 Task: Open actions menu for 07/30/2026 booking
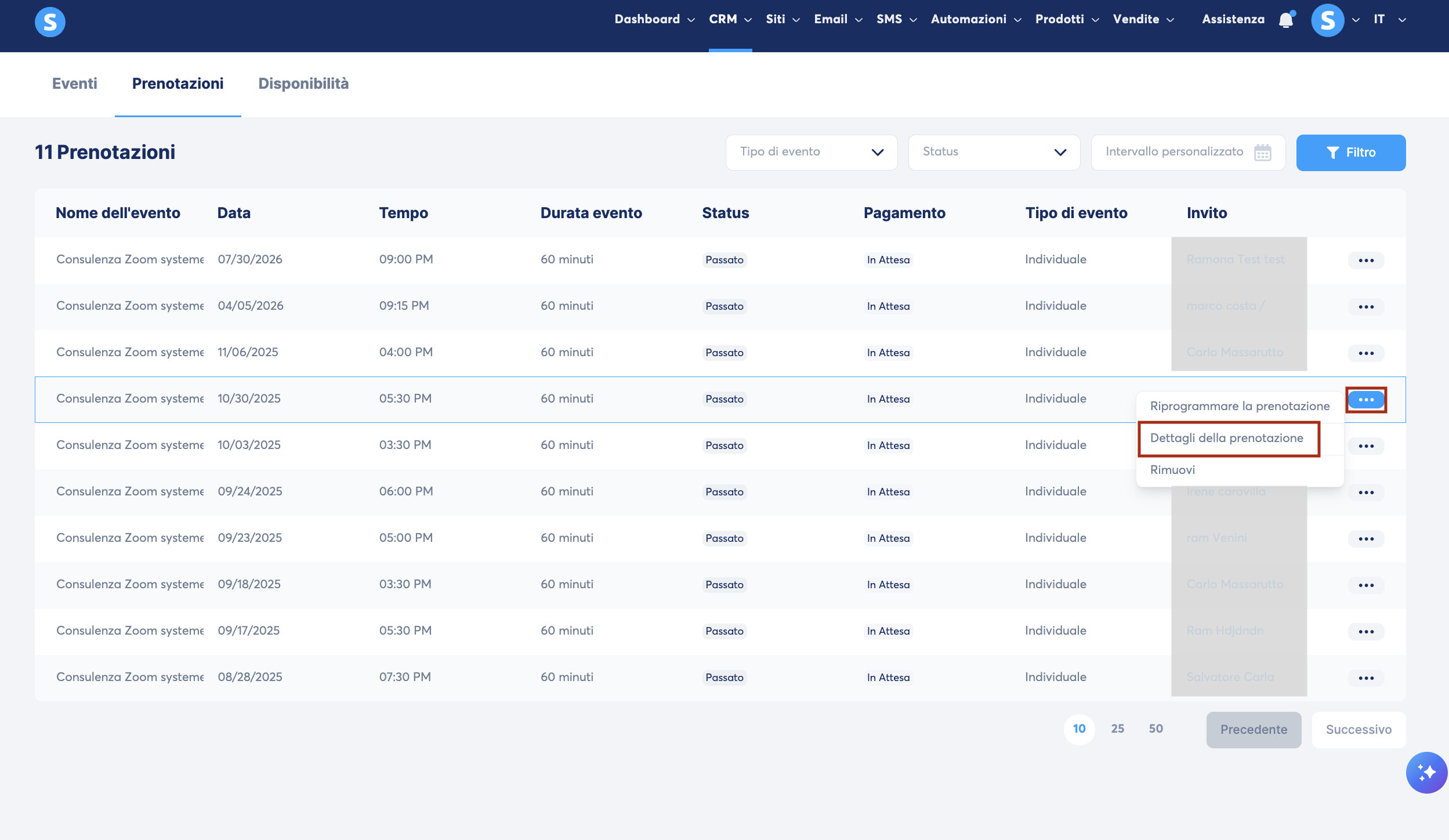[1366, 260]
